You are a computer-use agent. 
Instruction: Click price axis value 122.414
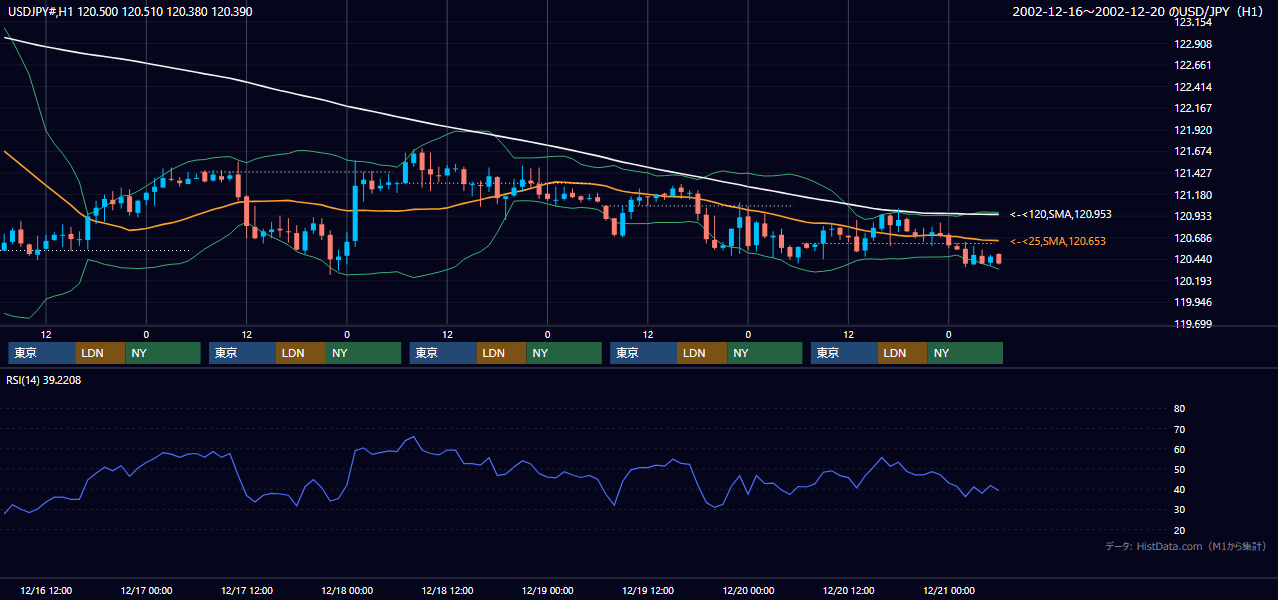[1193, 87]
